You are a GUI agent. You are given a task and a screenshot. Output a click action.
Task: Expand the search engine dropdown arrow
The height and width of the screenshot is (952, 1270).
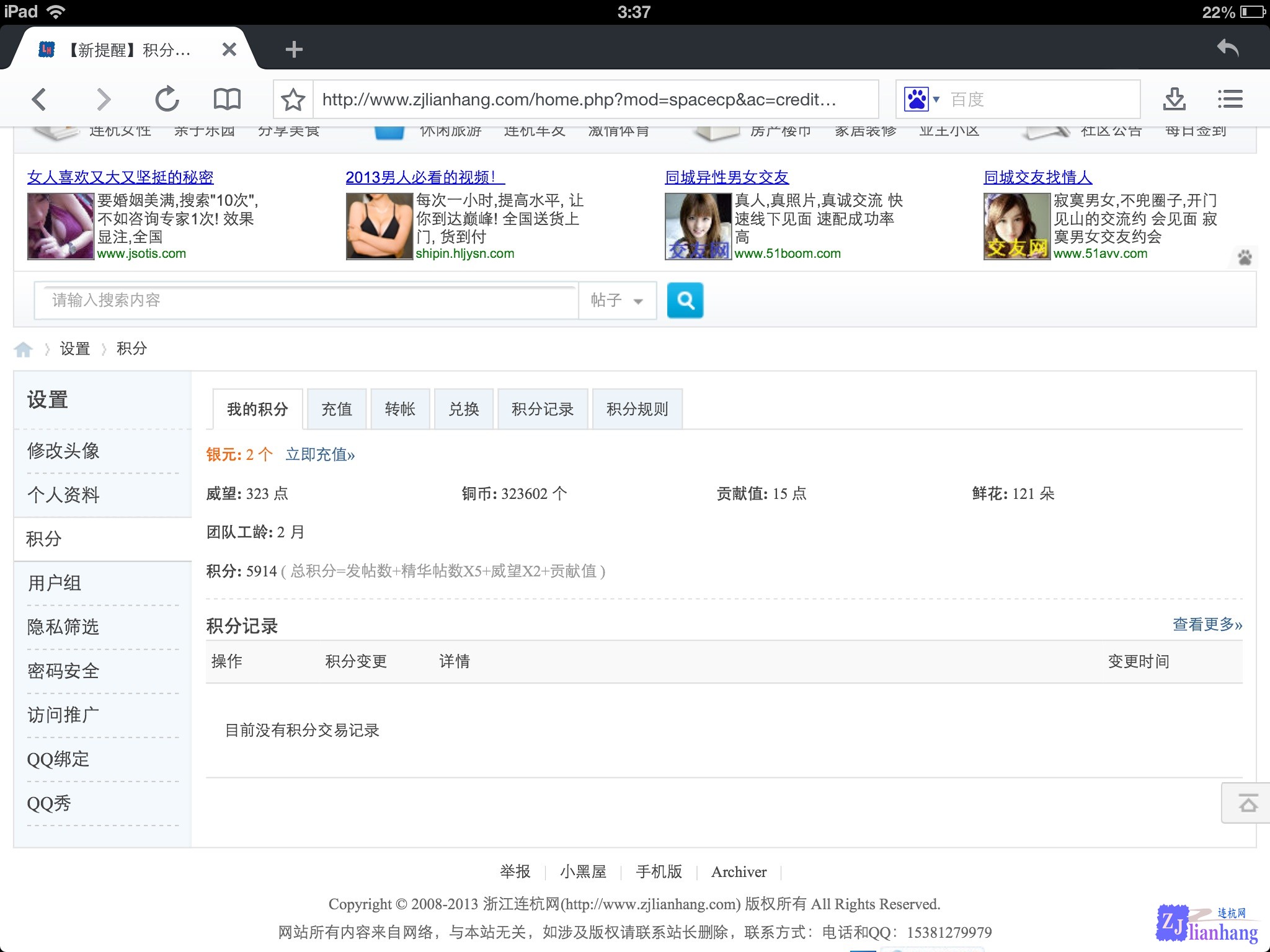[x=936, y=99]
